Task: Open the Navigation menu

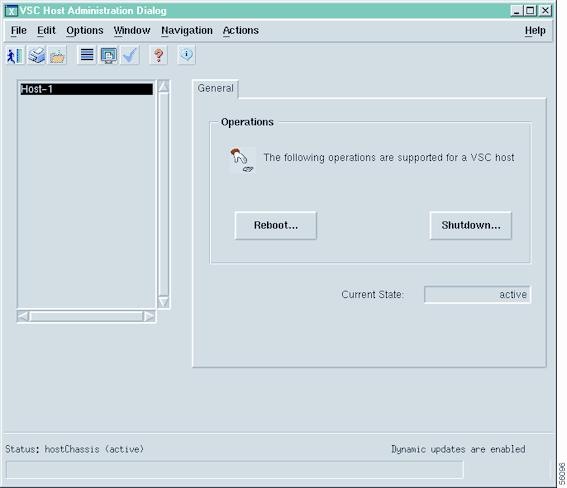Action: (187, 31)
